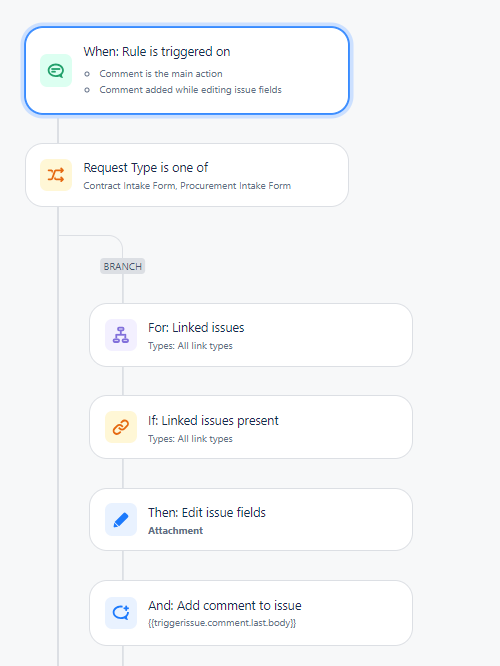This screenshot has height=666, width=500.
Task: Click the blue pencil edit icon
Action: [121, 519]
